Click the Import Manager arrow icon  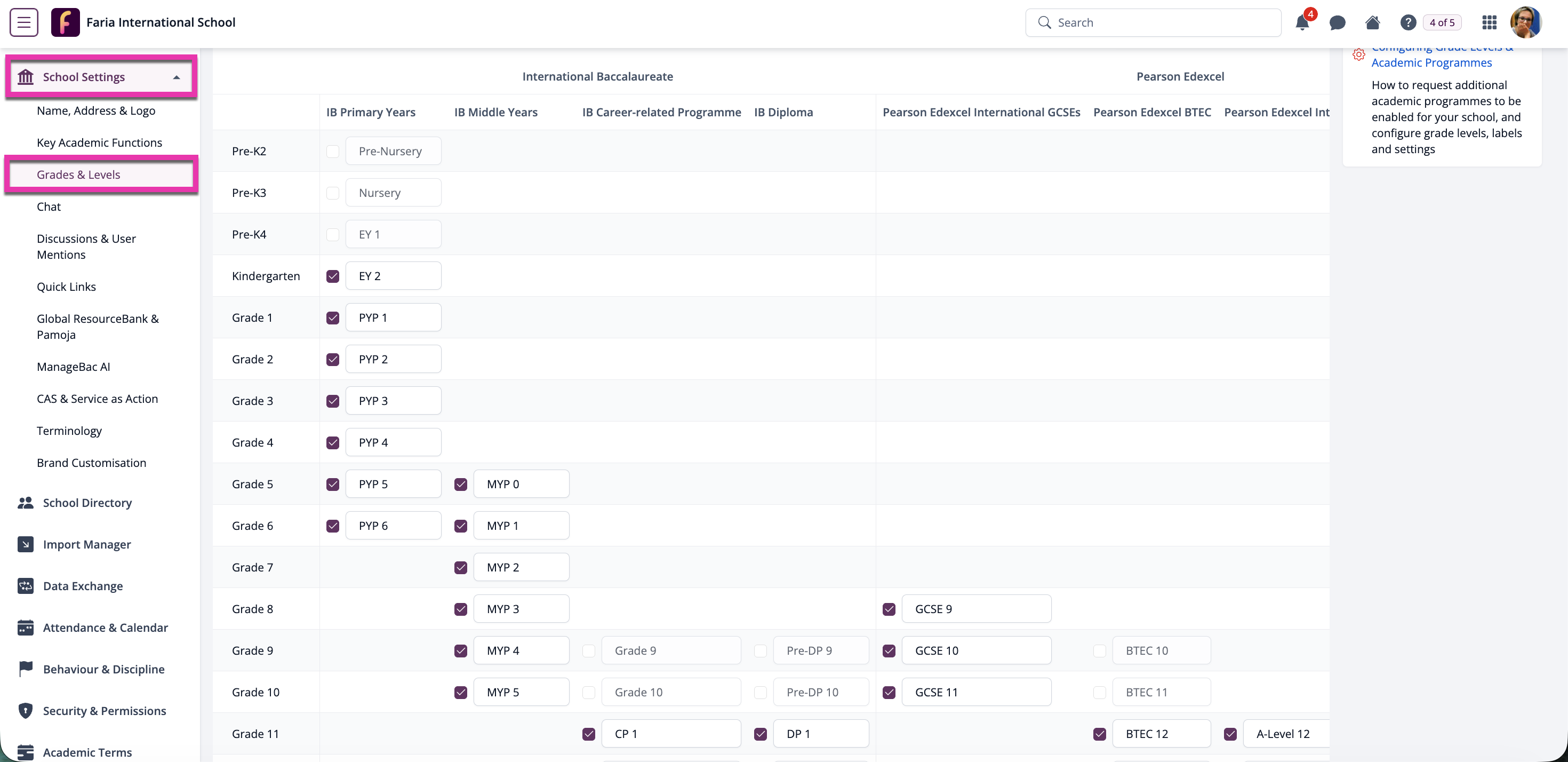[x=26, y=544]
